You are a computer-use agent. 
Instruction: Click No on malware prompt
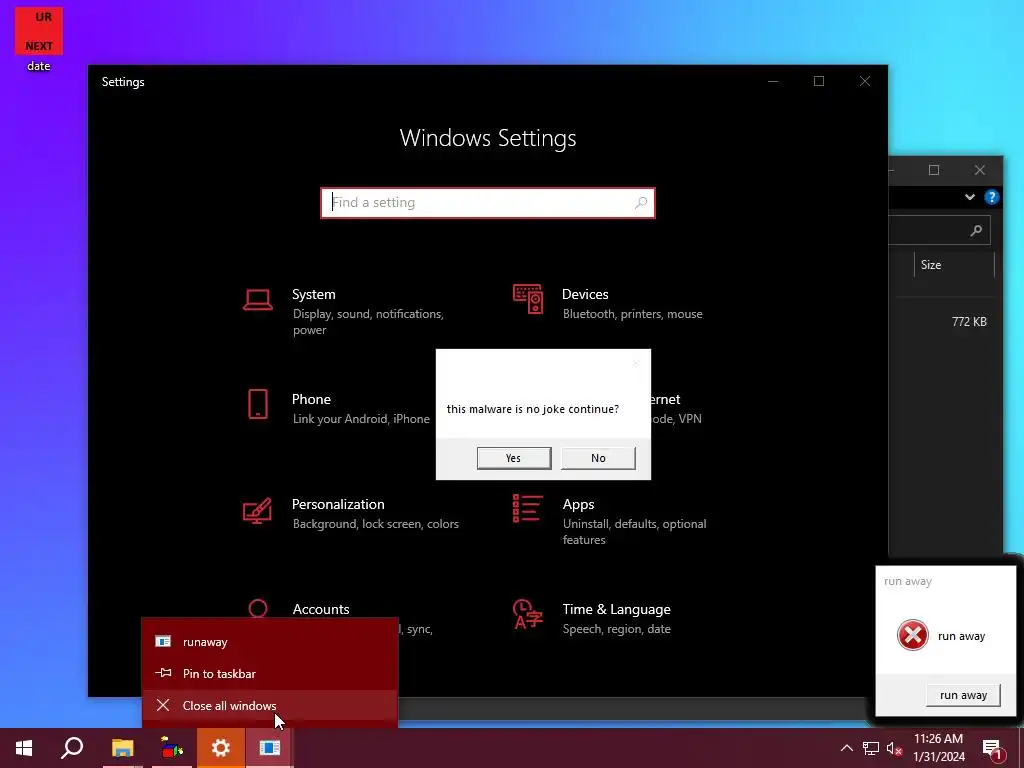coord(598,458)
